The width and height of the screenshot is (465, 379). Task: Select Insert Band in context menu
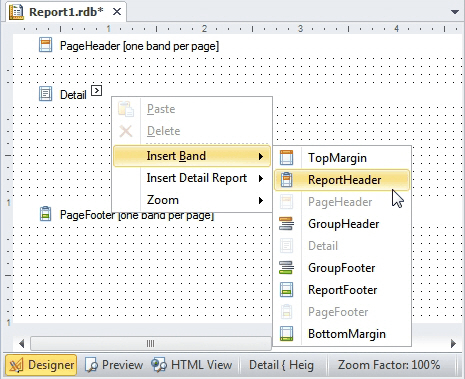192,156
